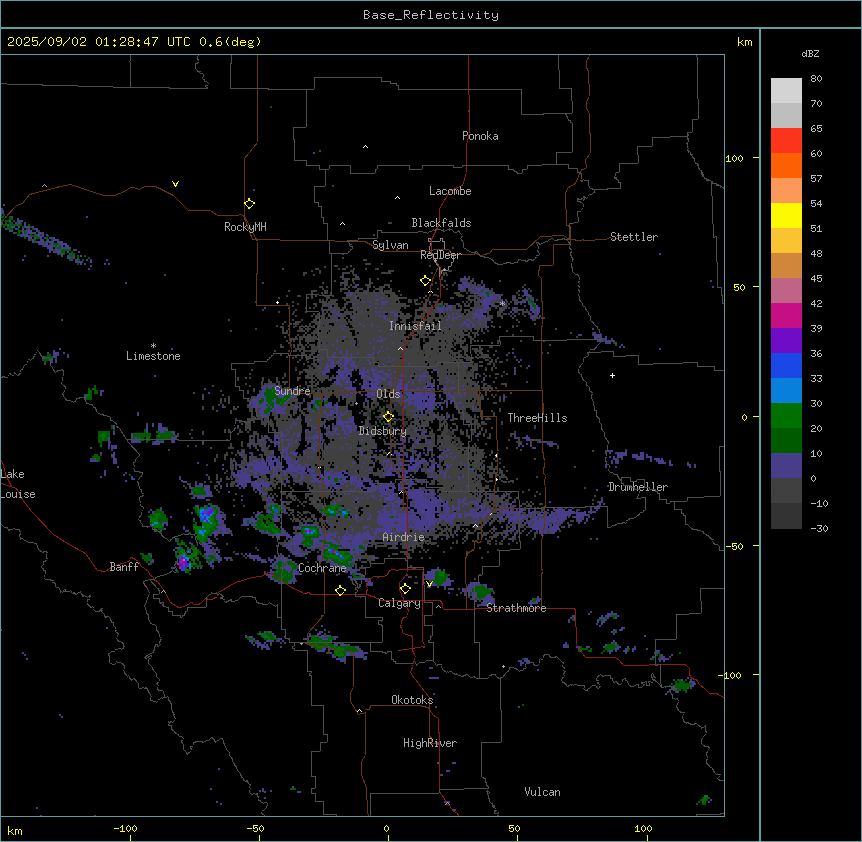
Task: Click the yellow diamond marker above Didsbury
Action: 388,417
